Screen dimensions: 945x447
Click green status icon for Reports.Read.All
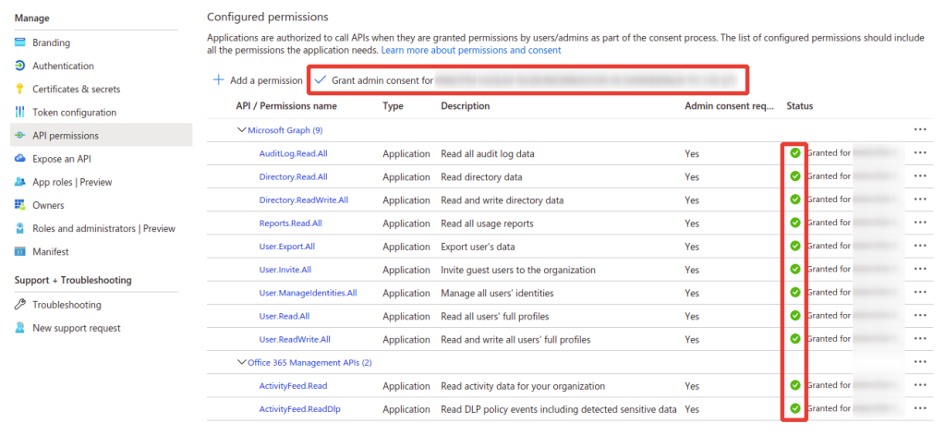click(795, 222)
